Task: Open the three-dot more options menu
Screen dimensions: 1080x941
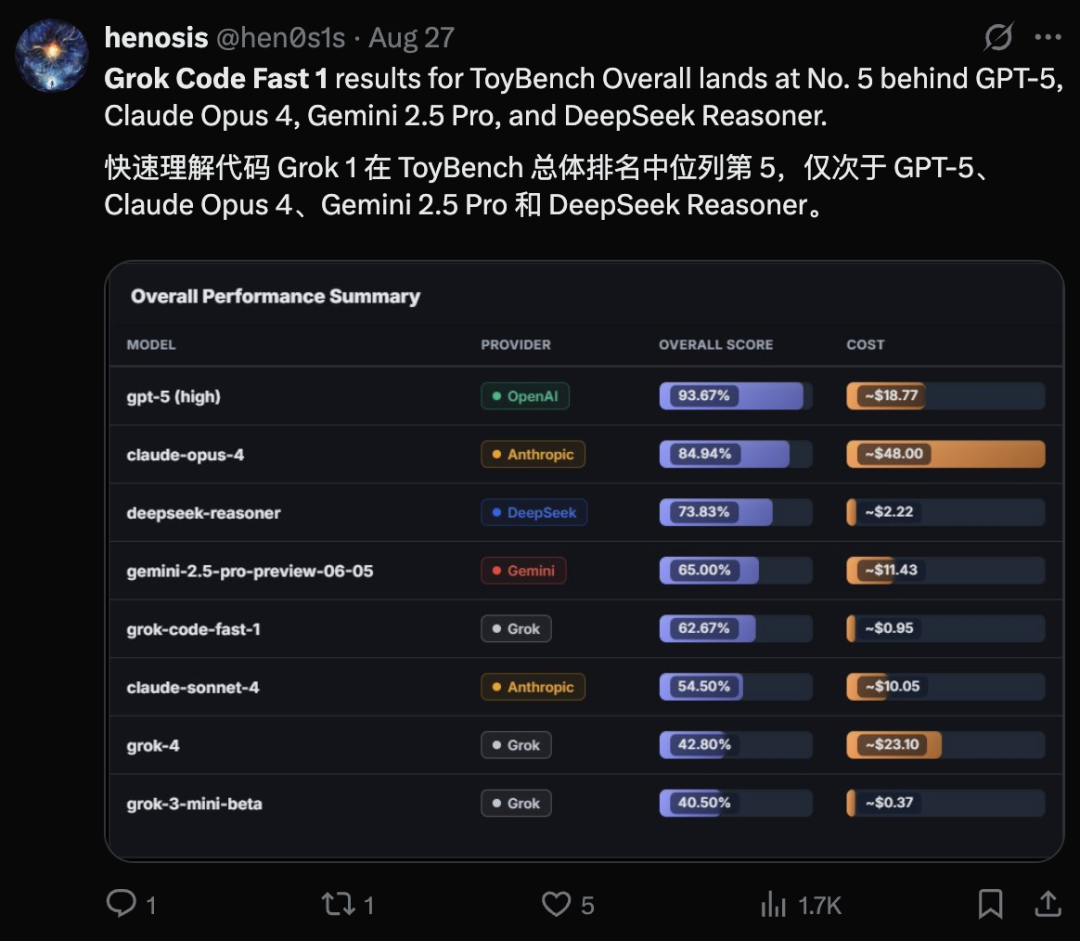Action: coord(1047,38)
